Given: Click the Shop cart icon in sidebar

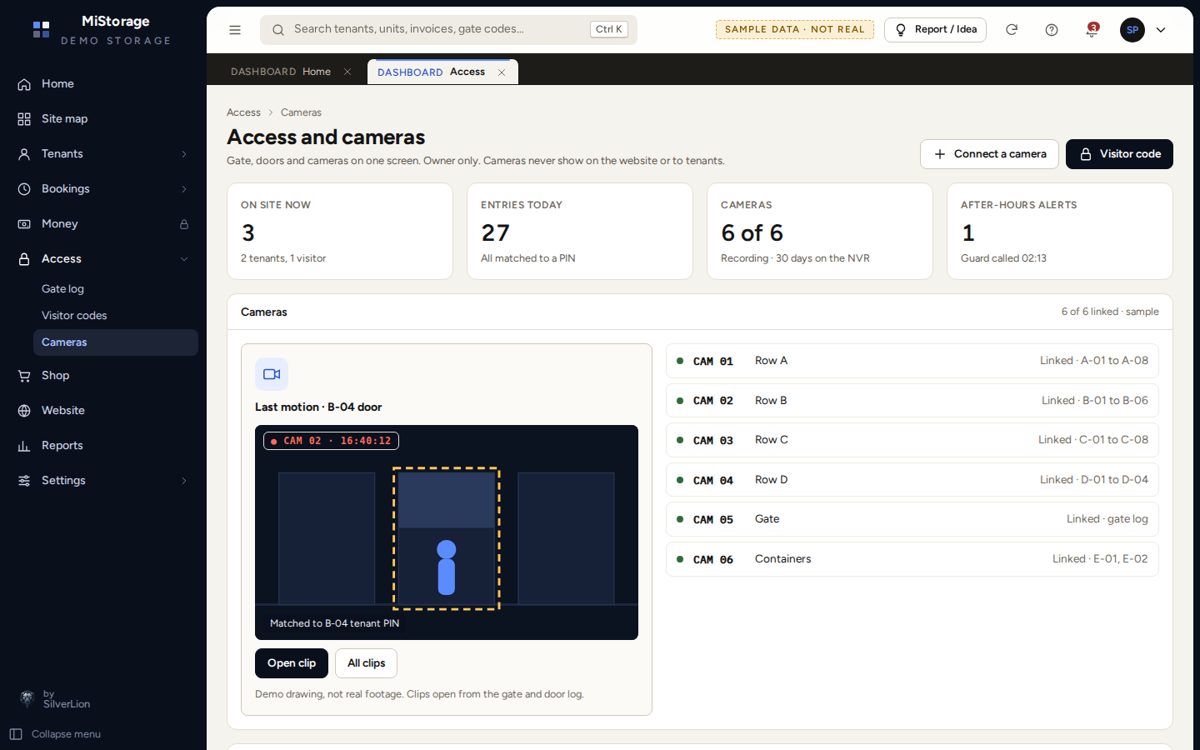Looking at the screenshot, I should [x=24, y=376].
